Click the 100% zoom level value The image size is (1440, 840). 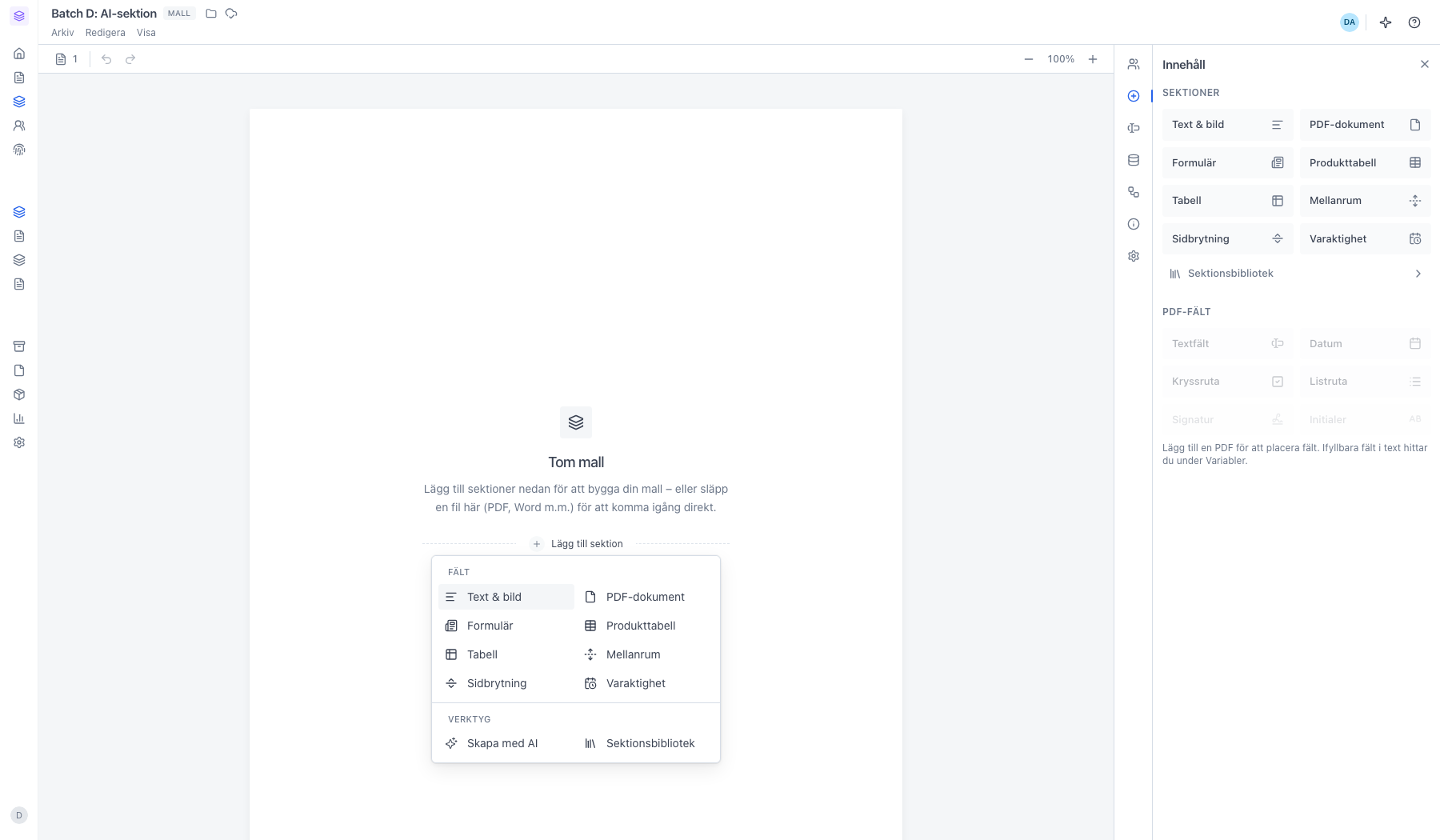tap(1061, 59)
